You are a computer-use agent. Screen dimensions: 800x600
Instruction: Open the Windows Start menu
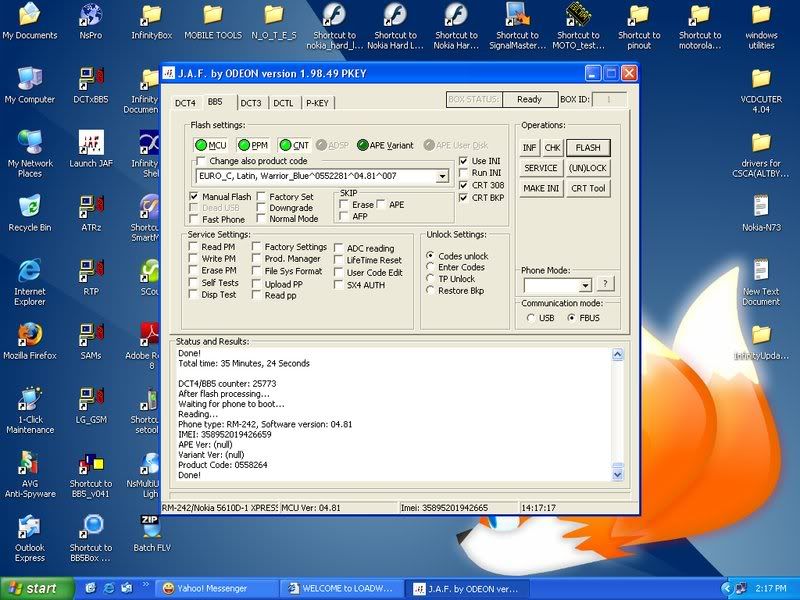point(37,589)
